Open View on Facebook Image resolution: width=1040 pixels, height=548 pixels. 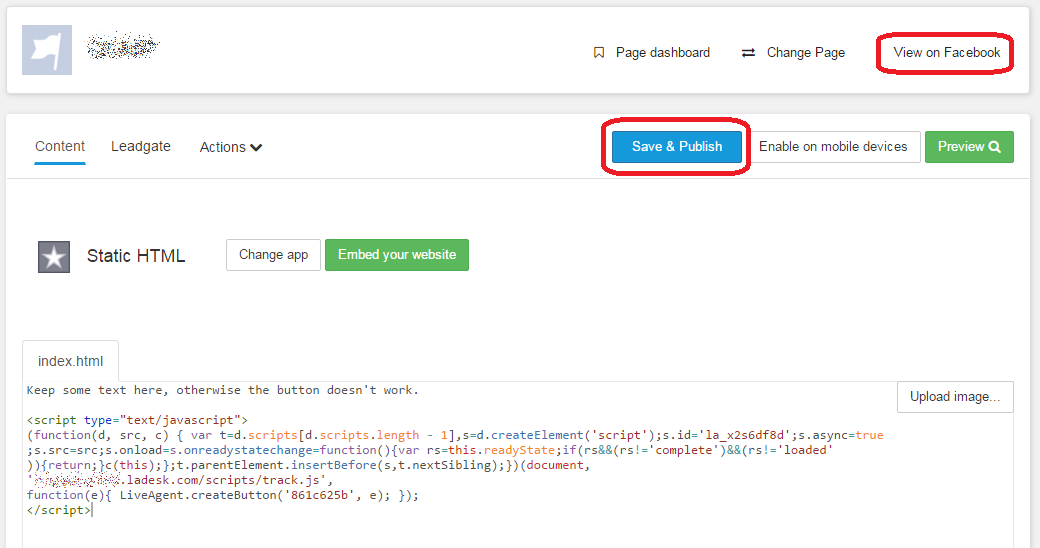tap(946, 52)
